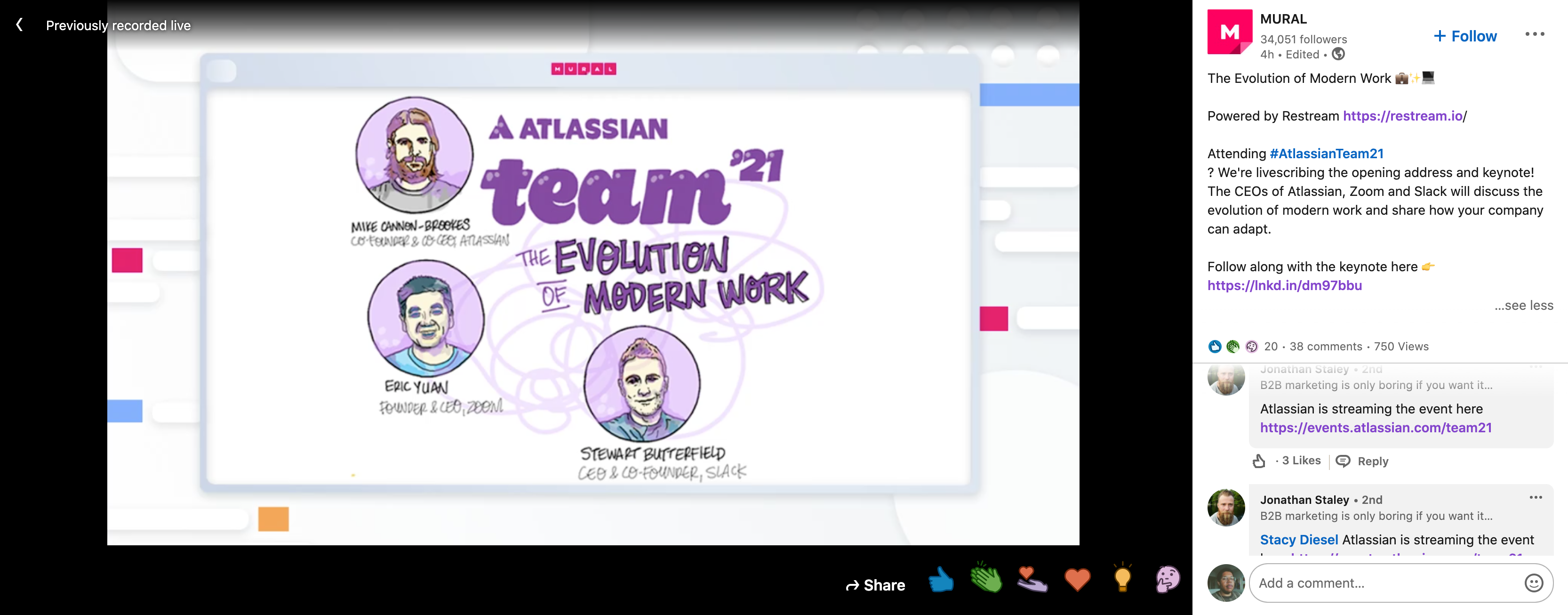React with the lightbulb Insightful
This screenshot has width=1568, height=615.
pos(1122,577)
